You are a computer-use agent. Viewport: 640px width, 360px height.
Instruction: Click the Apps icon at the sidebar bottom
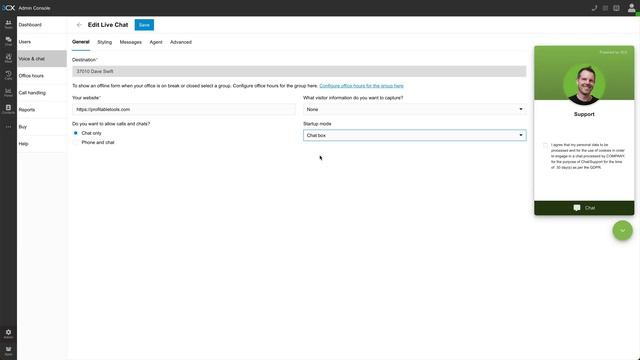(x=8, y=351)
